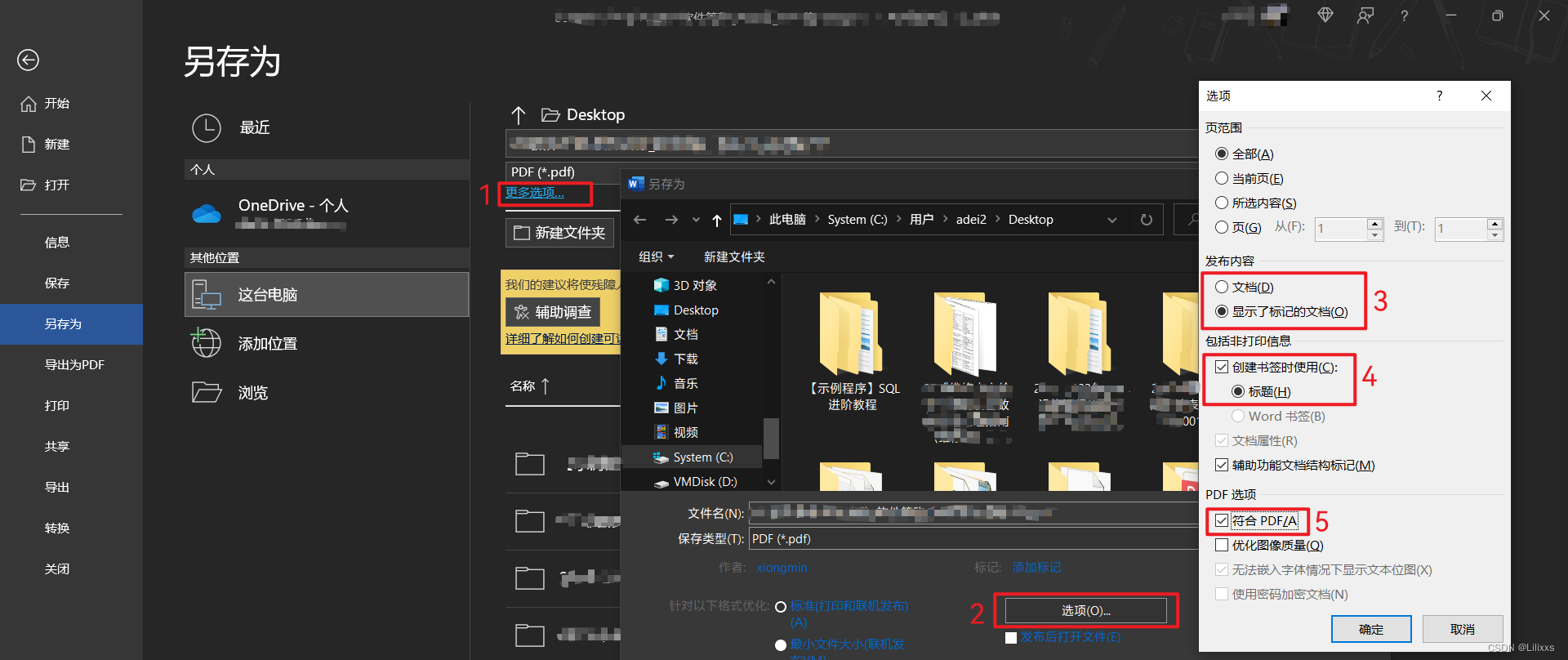Viewport: 1568px width, 660px height.
Task: Click 新建文件夹 in the dialog toolbar
Action: (x=734, y=256)
